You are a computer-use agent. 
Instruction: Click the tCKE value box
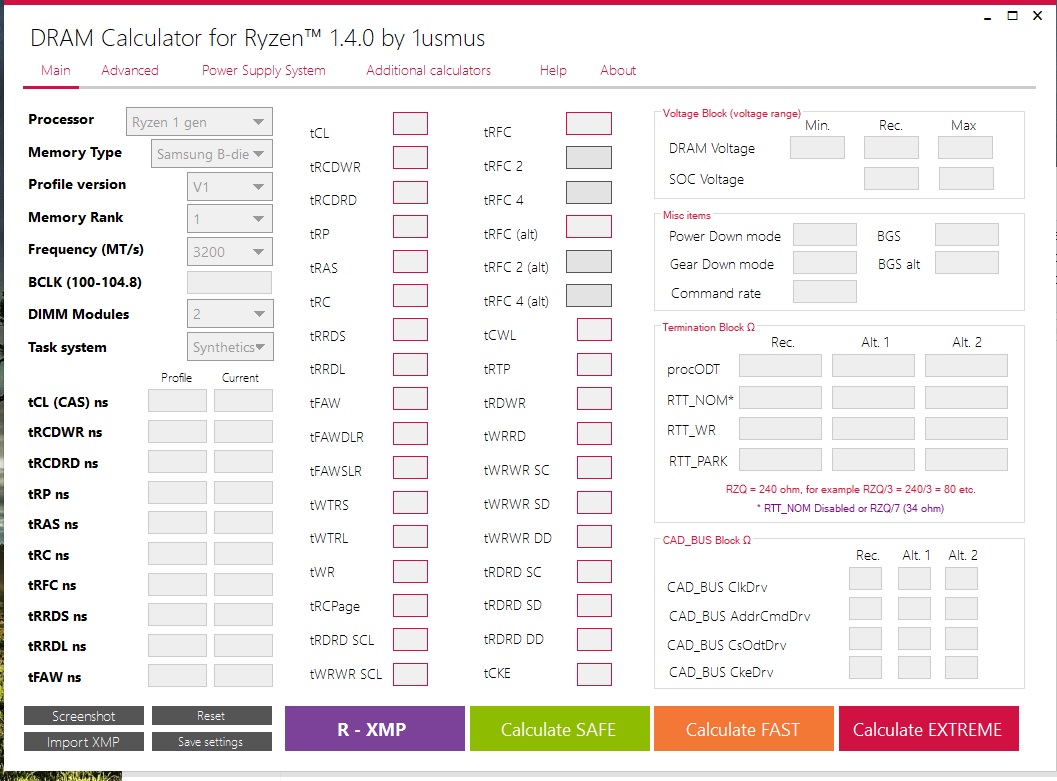click(x=595, y=674)
